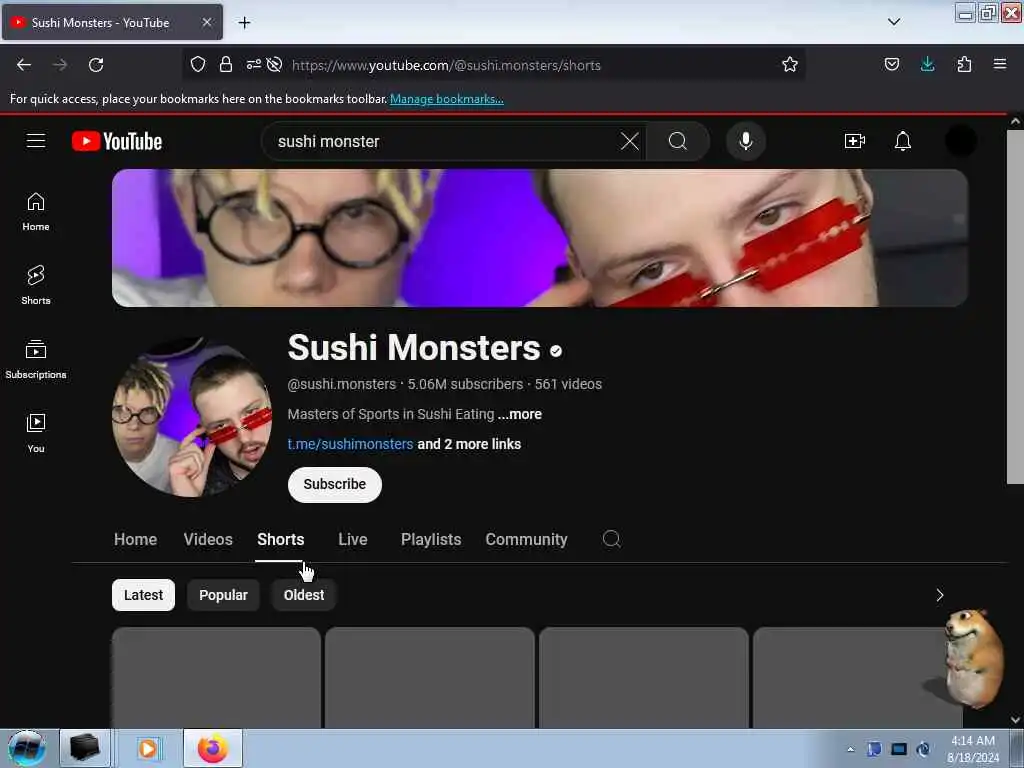Clear the search box with the X icon

click(630, 141)
